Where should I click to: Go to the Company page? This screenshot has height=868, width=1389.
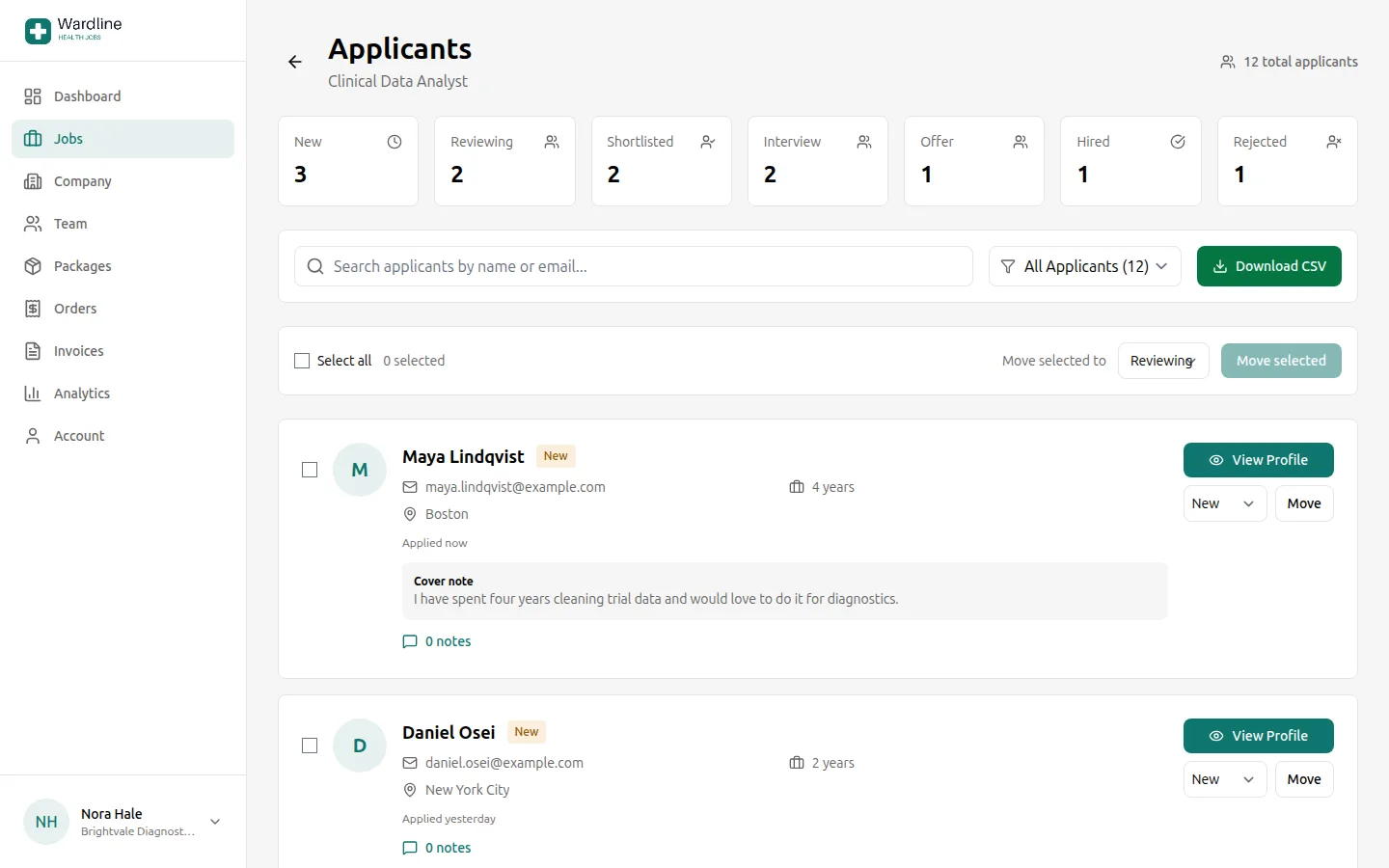pos(123,181)
